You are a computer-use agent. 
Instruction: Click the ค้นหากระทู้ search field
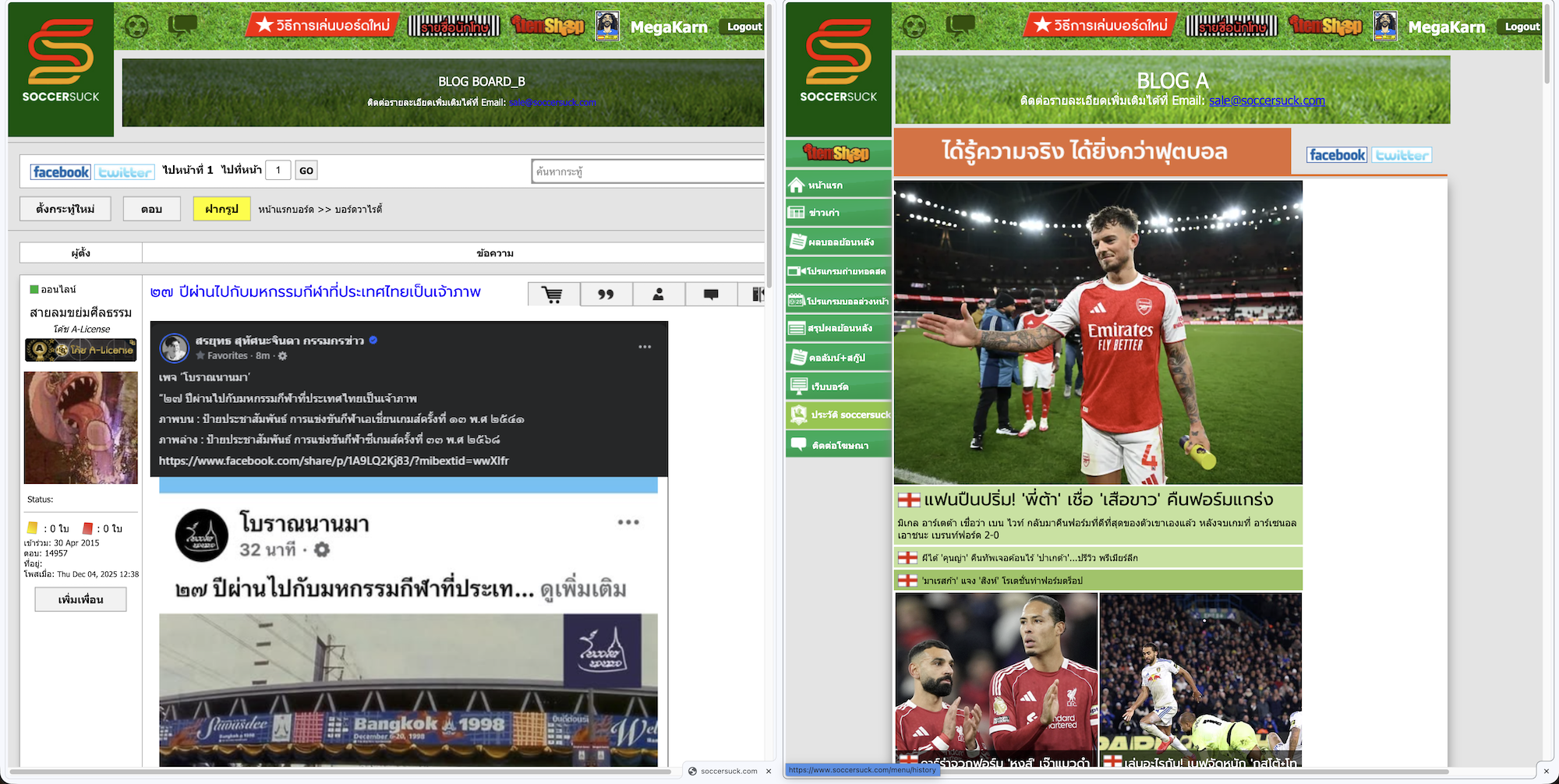coord(647,171)
